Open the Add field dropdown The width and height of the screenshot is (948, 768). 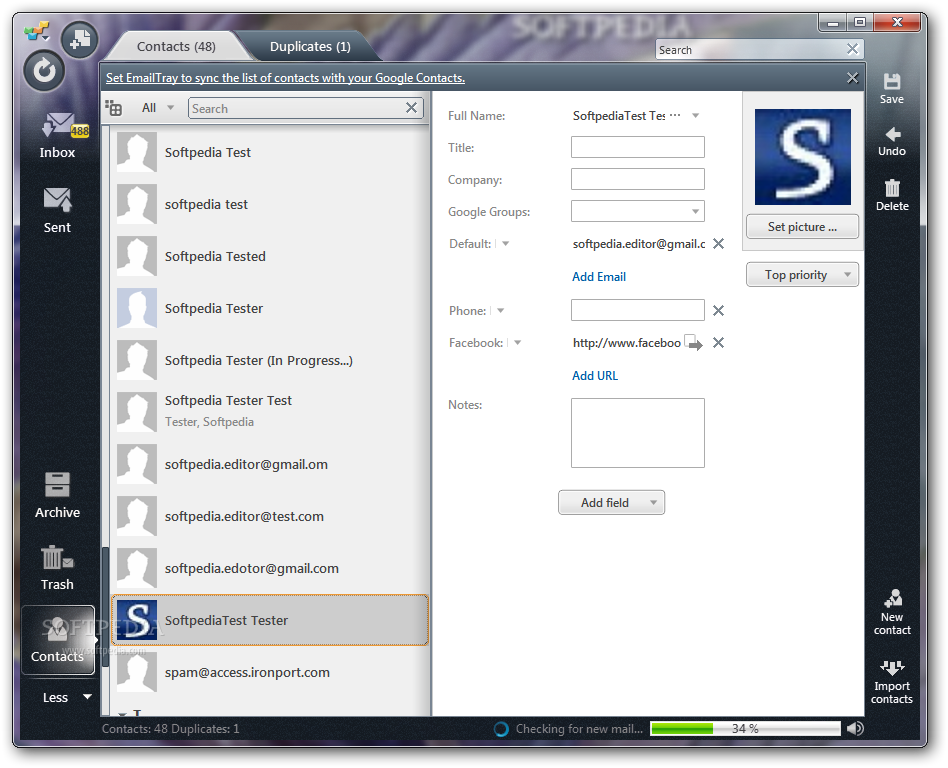(611, 503)
